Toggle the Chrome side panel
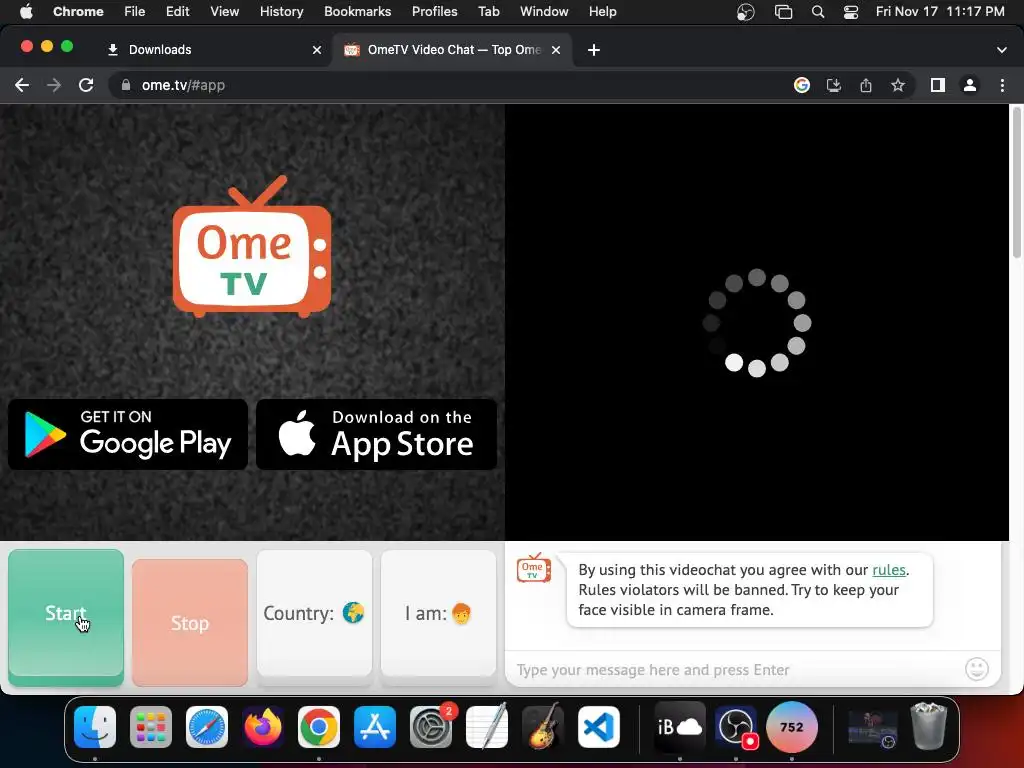 pyautogui.click(x=938, y=85)
